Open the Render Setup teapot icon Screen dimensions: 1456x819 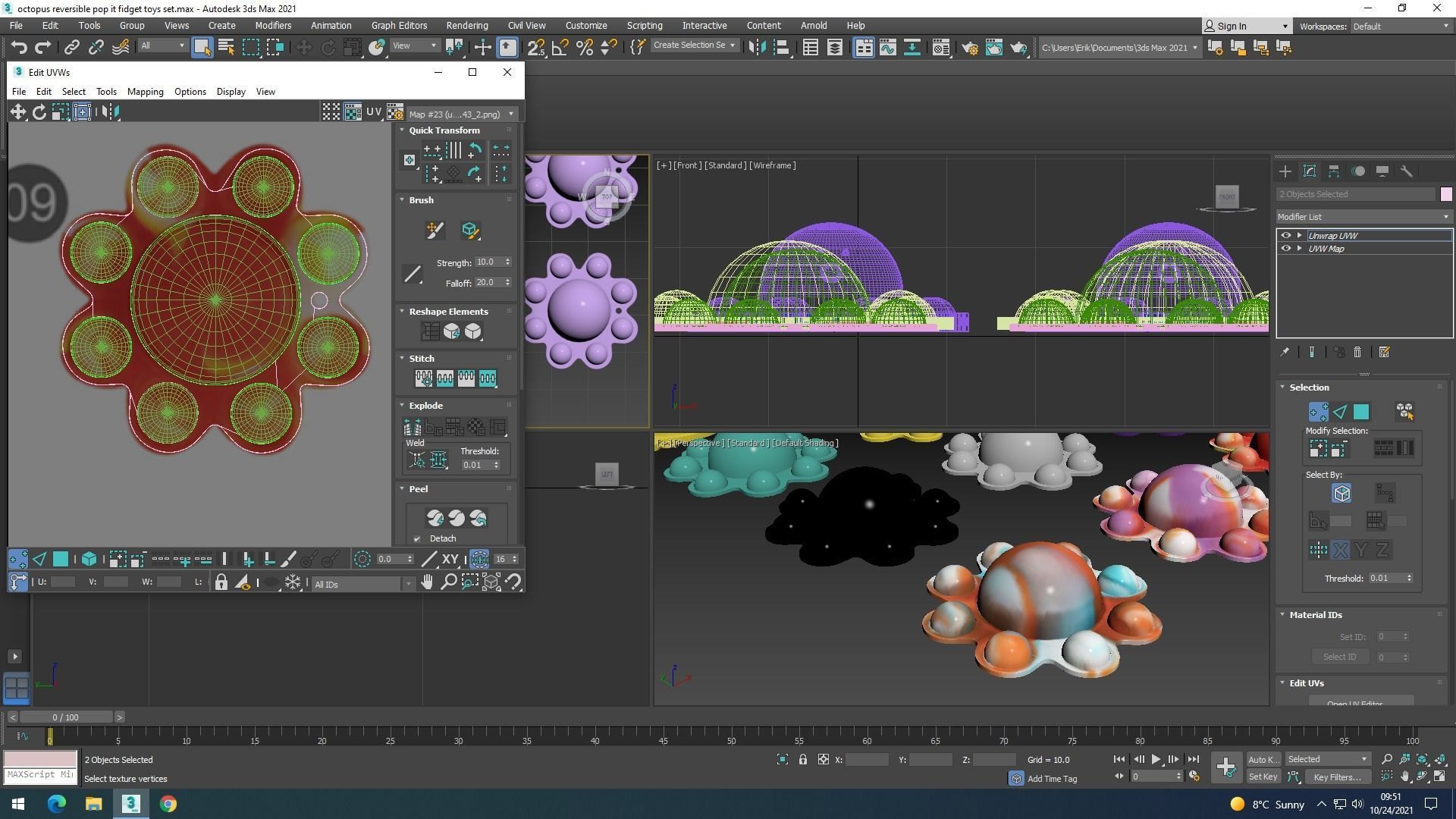click(970, 48)
